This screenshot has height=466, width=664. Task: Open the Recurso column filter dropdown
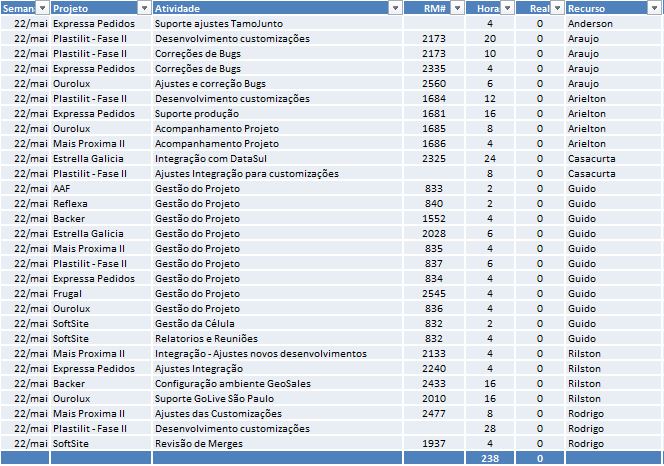coord(654,8)
